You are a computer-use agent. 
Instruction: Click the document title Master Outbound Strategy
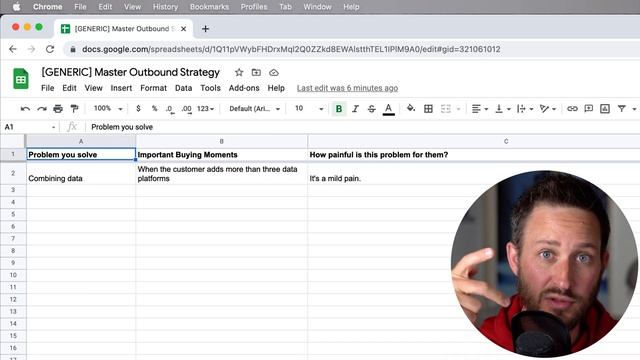click(x=131, y=72)
